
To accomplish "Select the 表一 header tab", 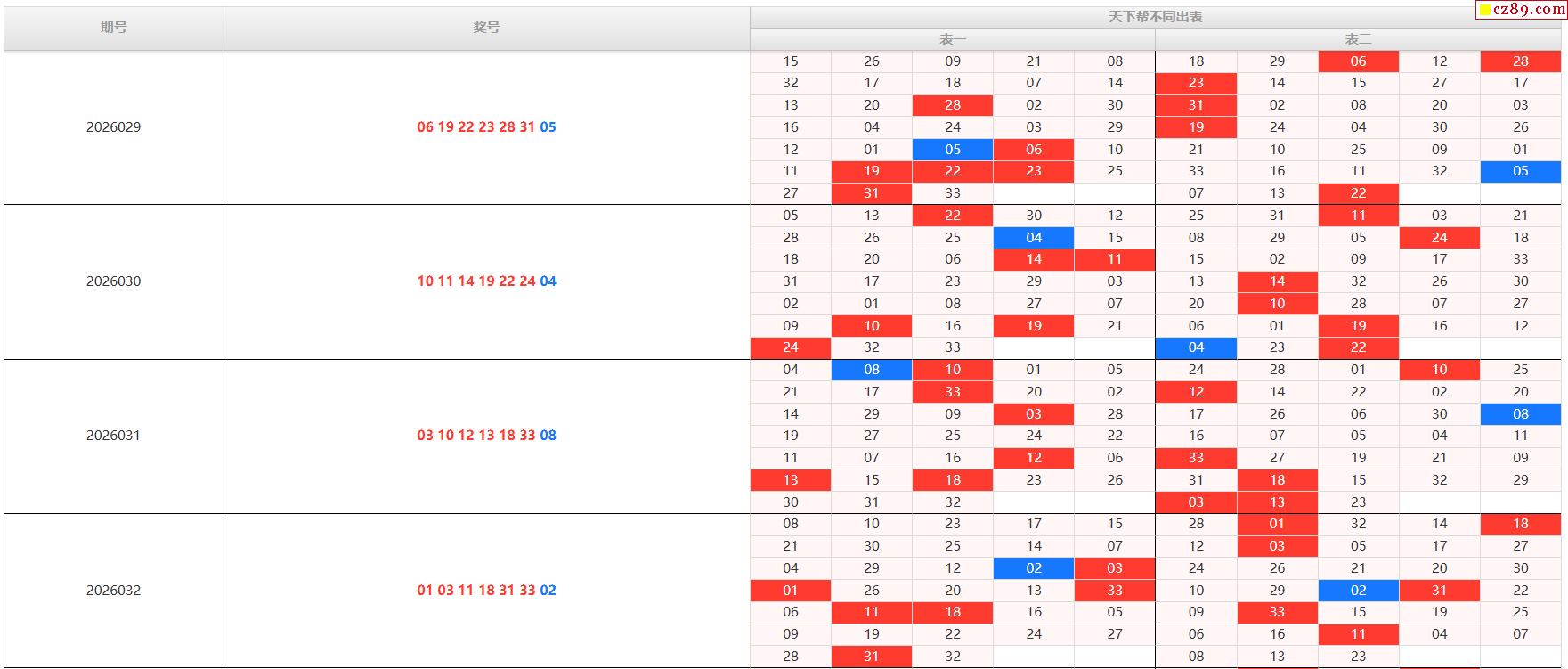I will (x=952, y=39).
